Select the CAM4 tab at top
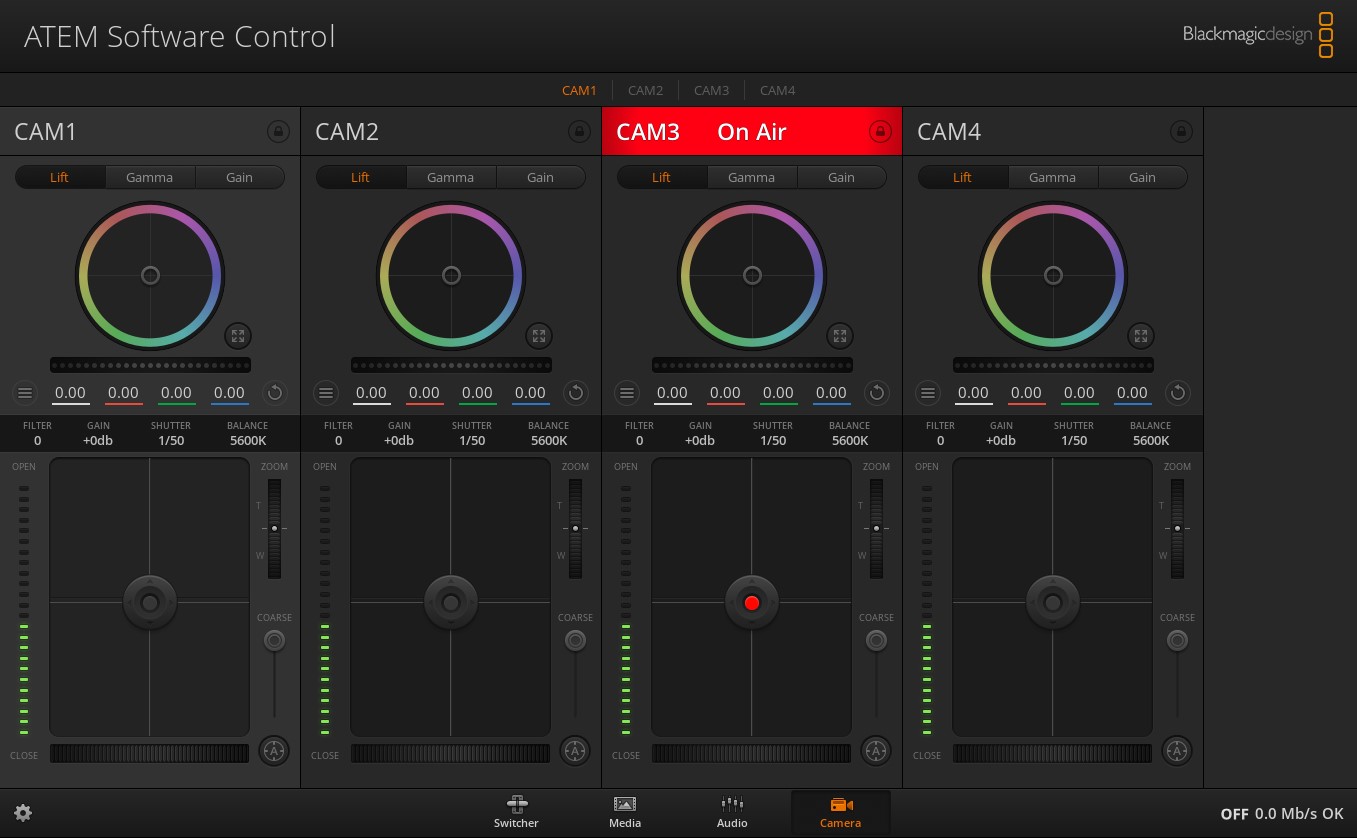 click(777, 90)
